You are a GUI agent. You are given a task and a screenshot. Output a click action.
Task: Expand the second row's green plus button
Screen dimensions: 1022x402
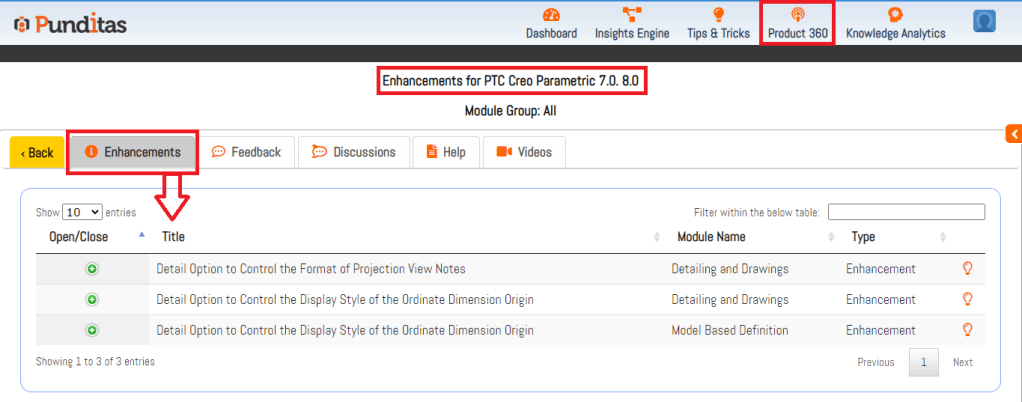92,299
